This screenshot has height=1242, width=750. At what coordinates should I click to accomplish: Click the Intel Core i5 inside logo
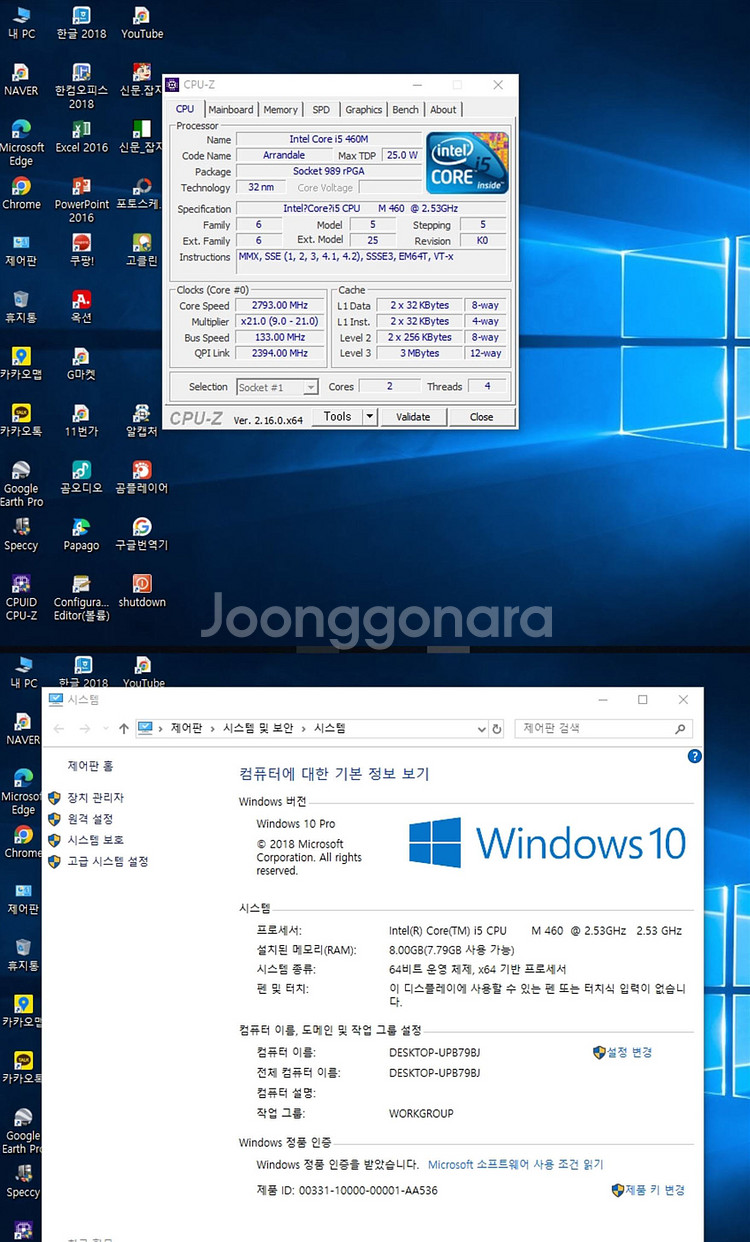468,162
